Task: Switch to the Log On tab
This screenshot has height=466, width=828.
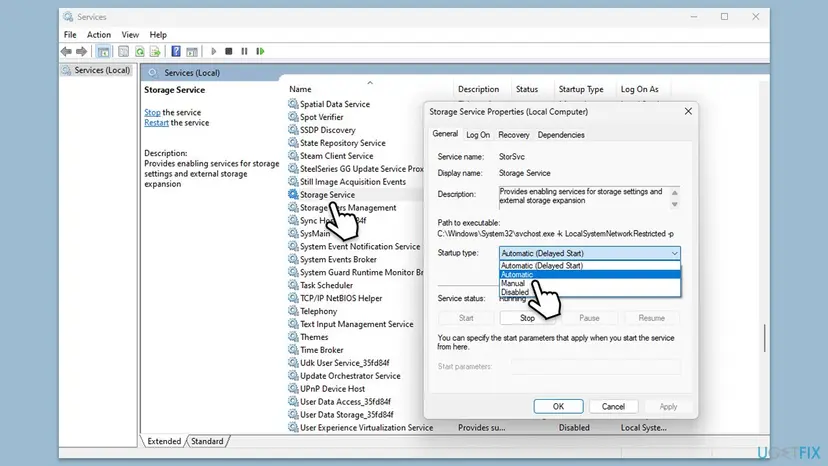Action: [x=478, y=135]
